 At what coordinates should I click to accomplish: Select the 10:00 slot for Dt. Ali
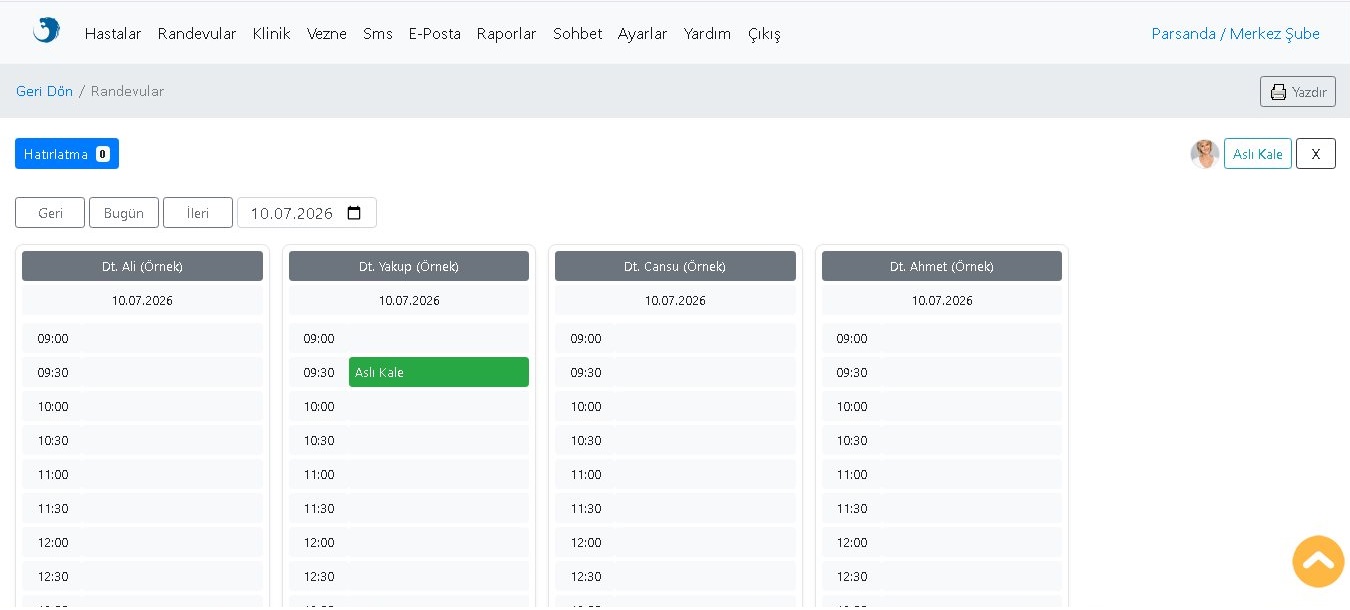[142, 406]
